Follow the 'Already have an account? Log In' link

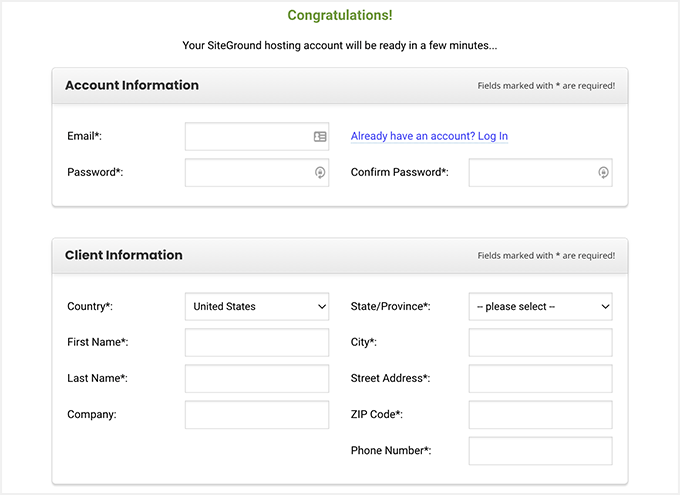click(429, 136)
